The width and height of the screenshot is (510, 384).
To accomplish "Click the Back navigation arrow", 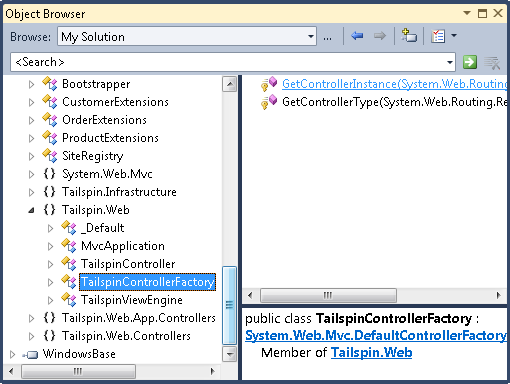I will point(357,36).
